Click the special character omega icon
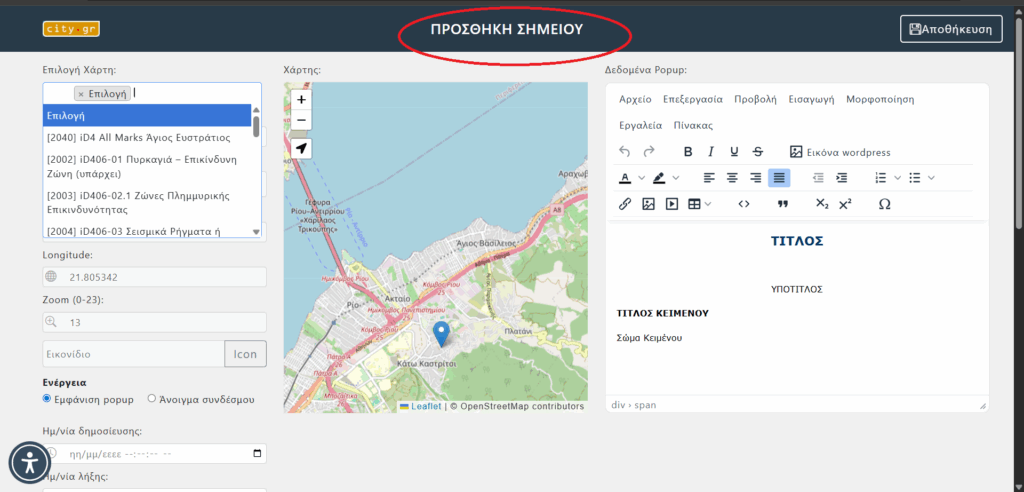This screenshot has height=492, width=1024. coord(884,204)
